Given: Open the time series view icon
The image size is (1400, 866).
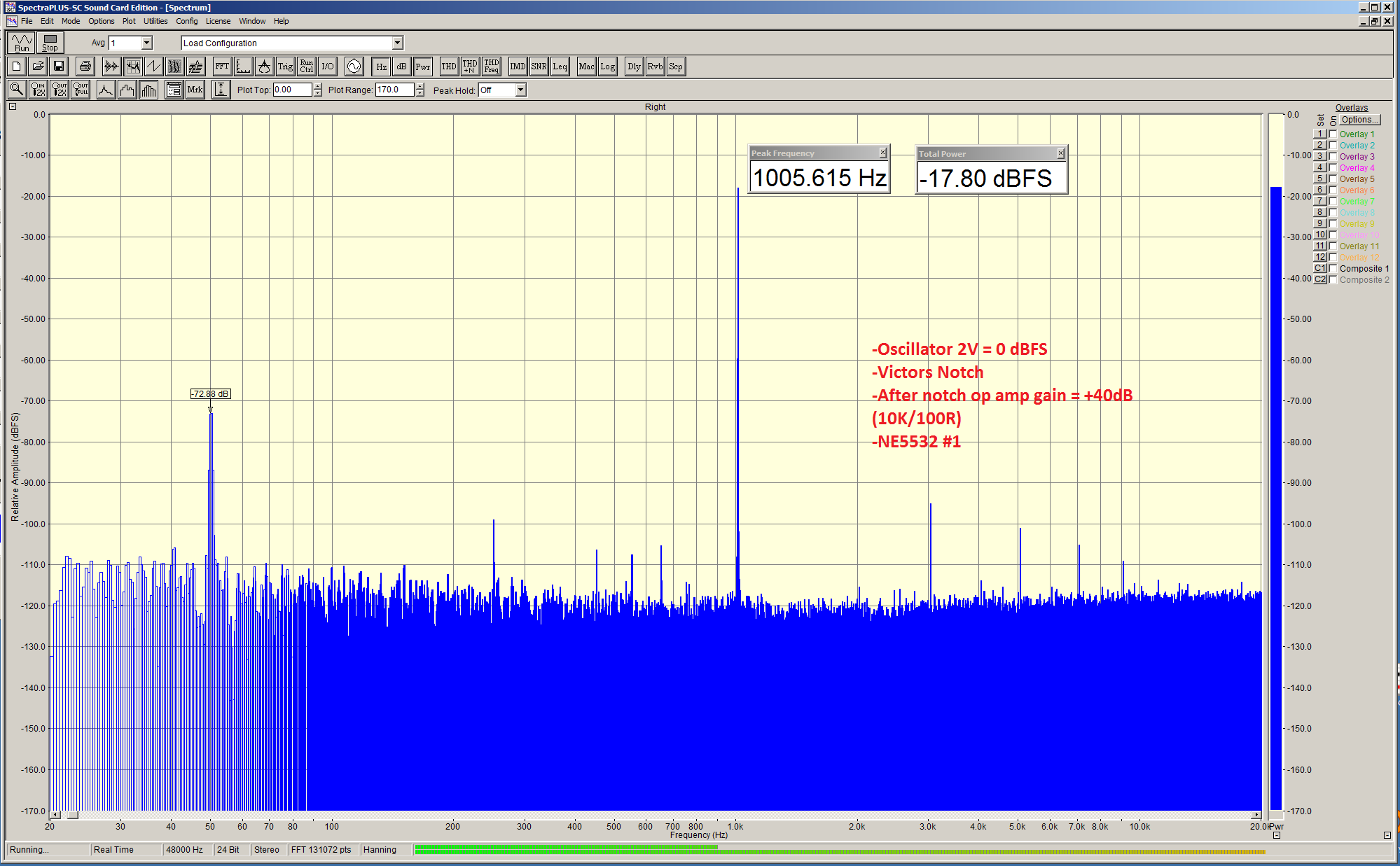Looking at the screenshot, I should (111, 67).
